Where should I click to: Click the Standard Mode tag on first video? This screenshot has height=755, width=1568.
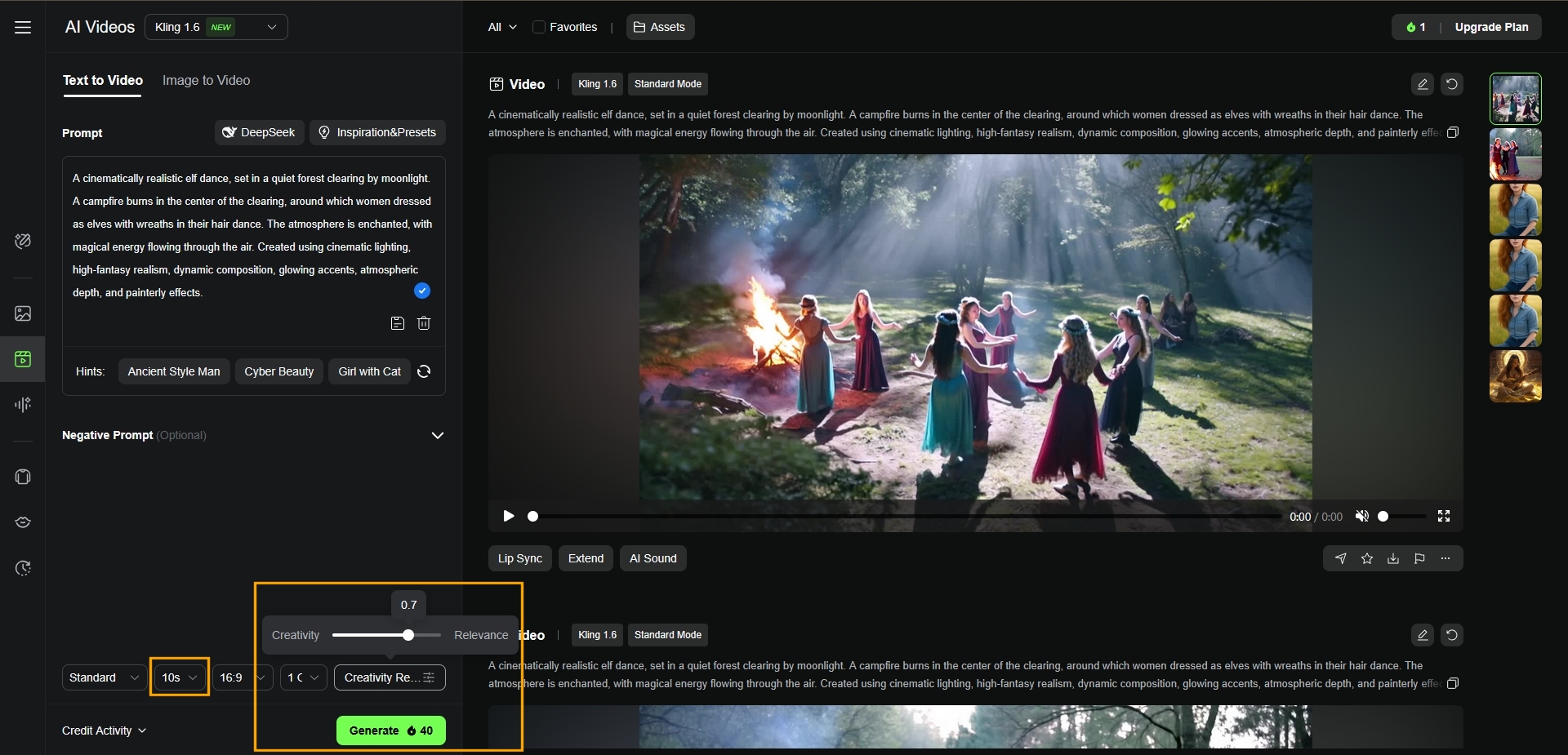pyautogui.click(x=668, y=84)
